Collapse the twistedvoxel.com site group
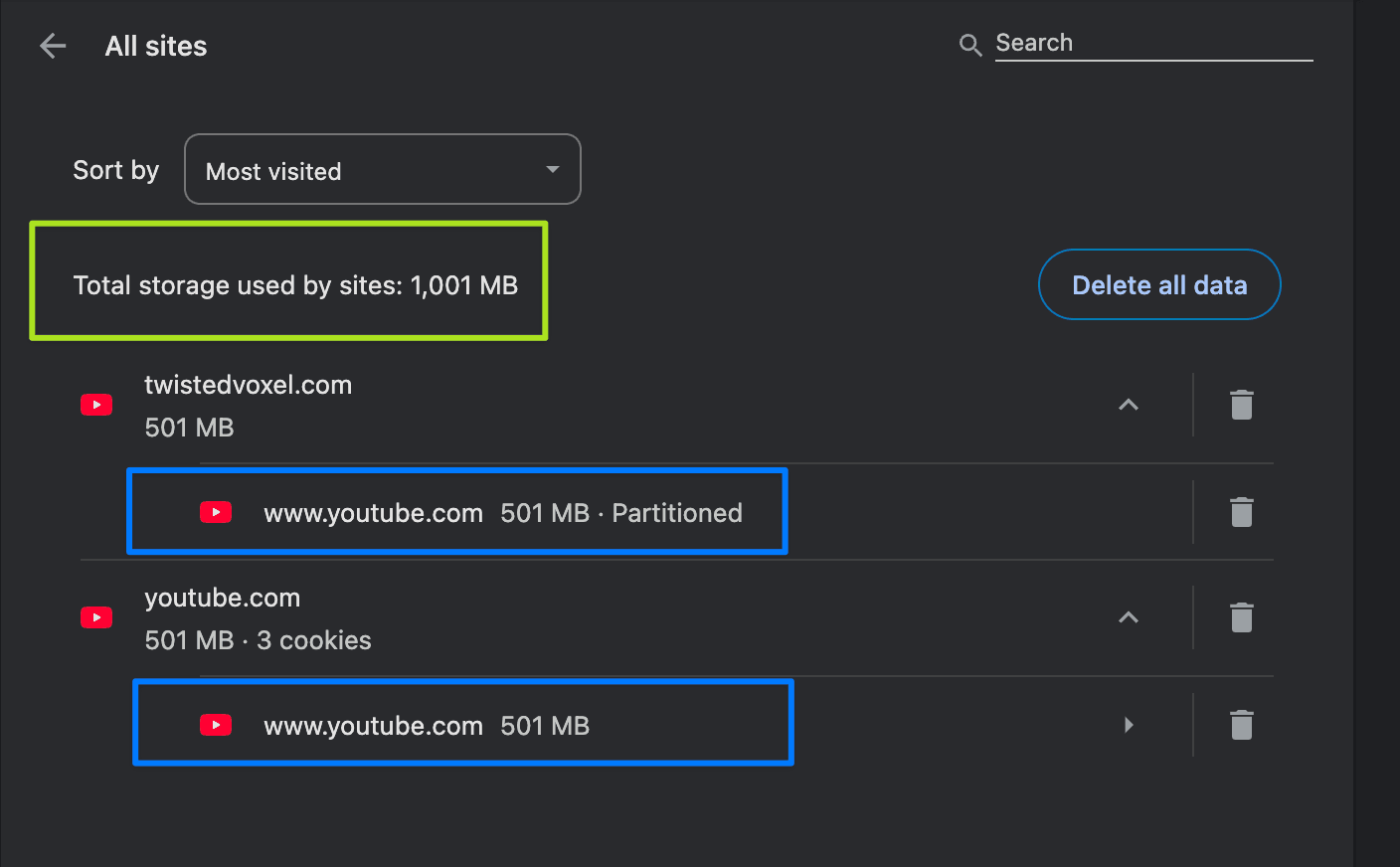Image resolution: width=1400 pixels, height=867 pixels. click(x=1129, y=405)
